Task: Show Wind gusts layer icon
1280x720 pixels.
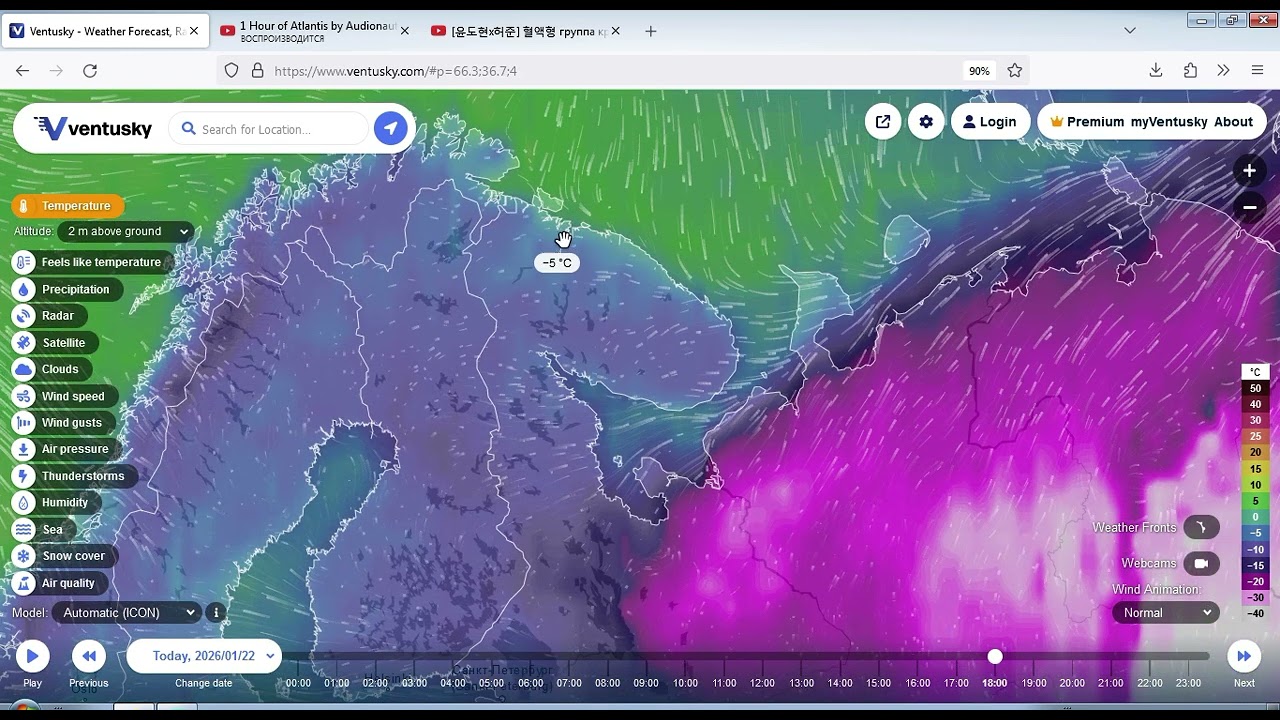Action: point(24,423)
